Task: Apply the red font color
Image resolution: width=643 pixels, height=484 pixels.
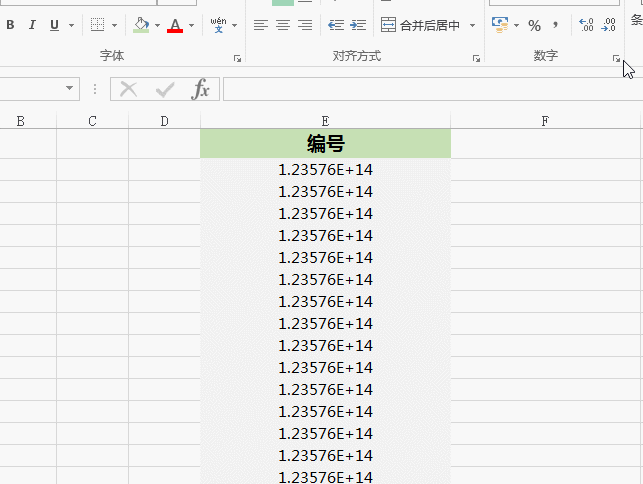Action: 175,25
